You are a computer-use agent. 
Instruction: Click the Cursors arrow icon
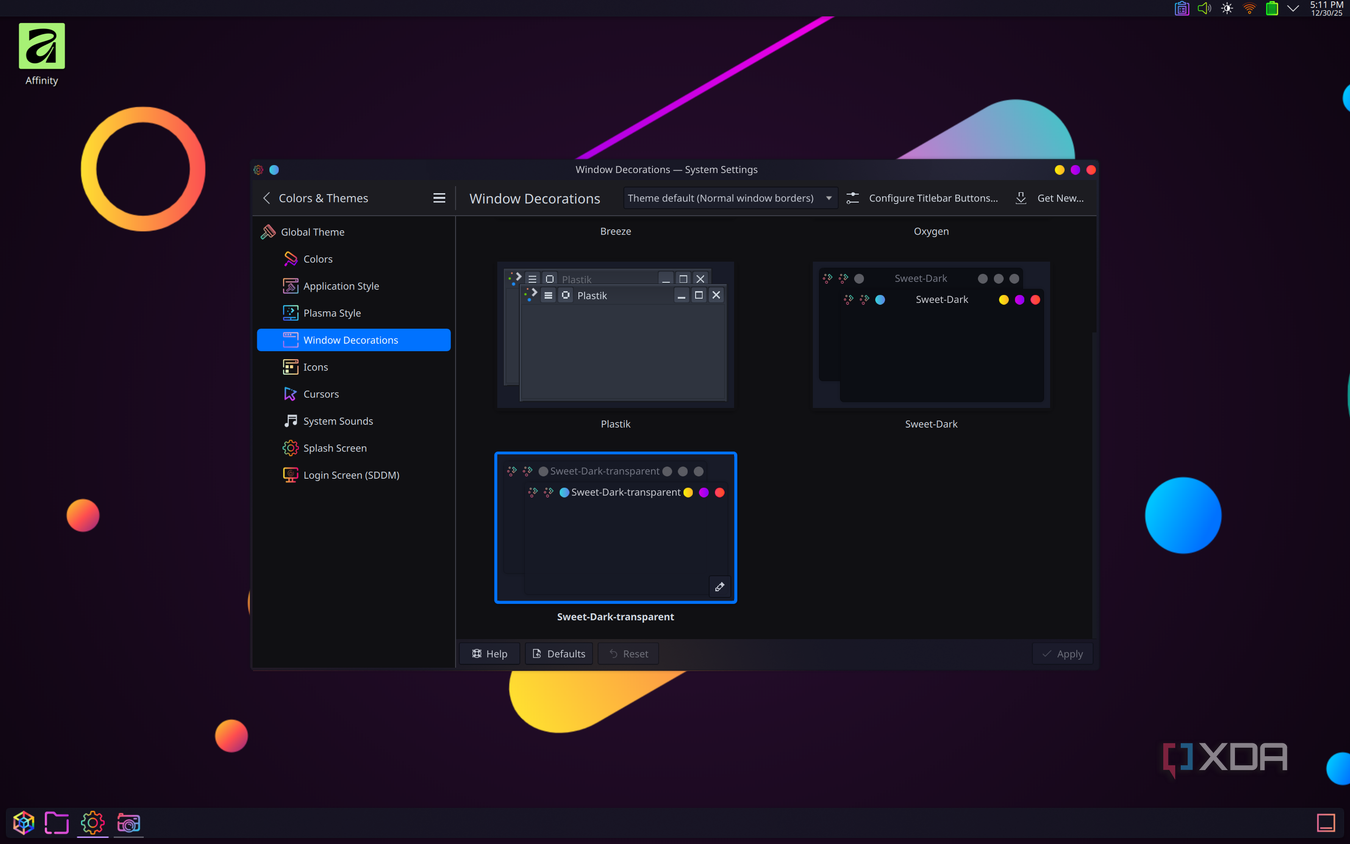pyautogui.click(x=290, y=394)
